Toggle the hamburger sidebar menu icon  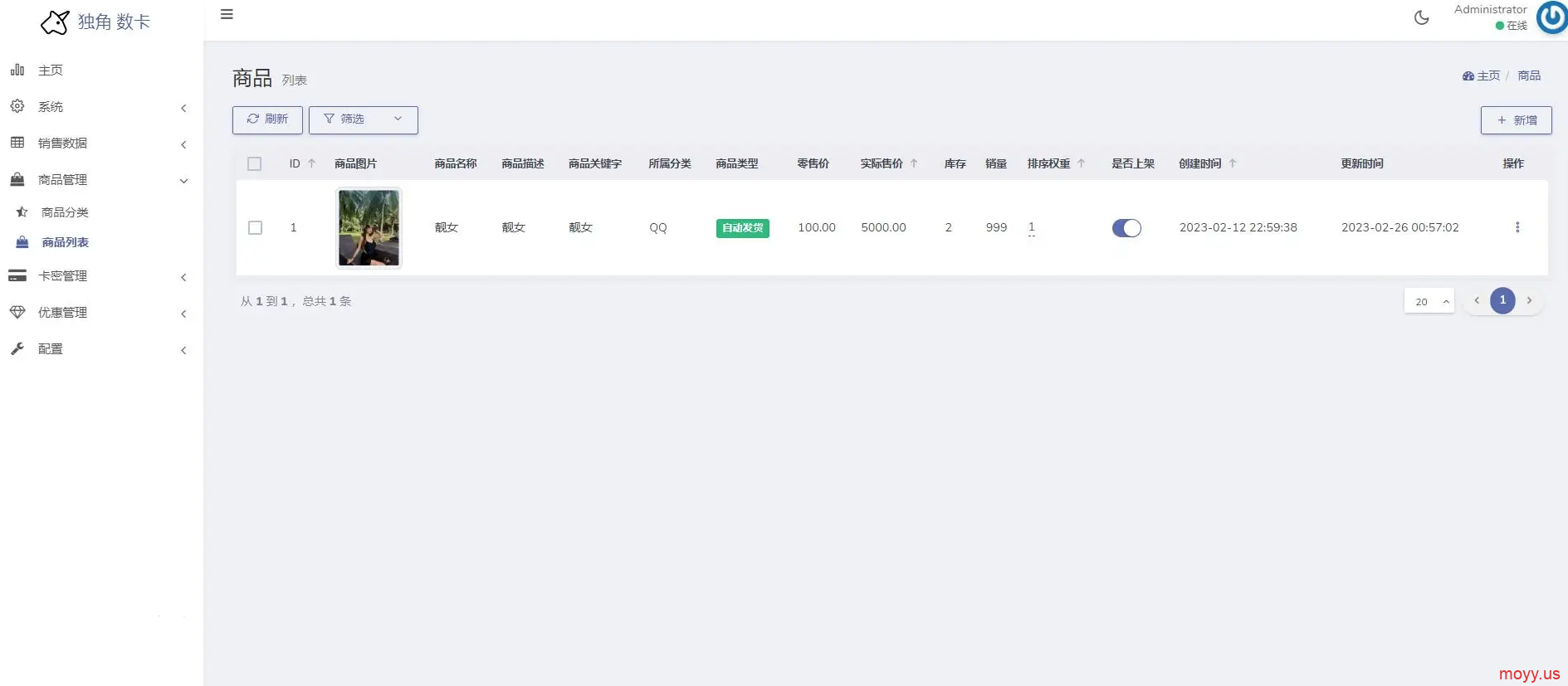tap(227, 14)
